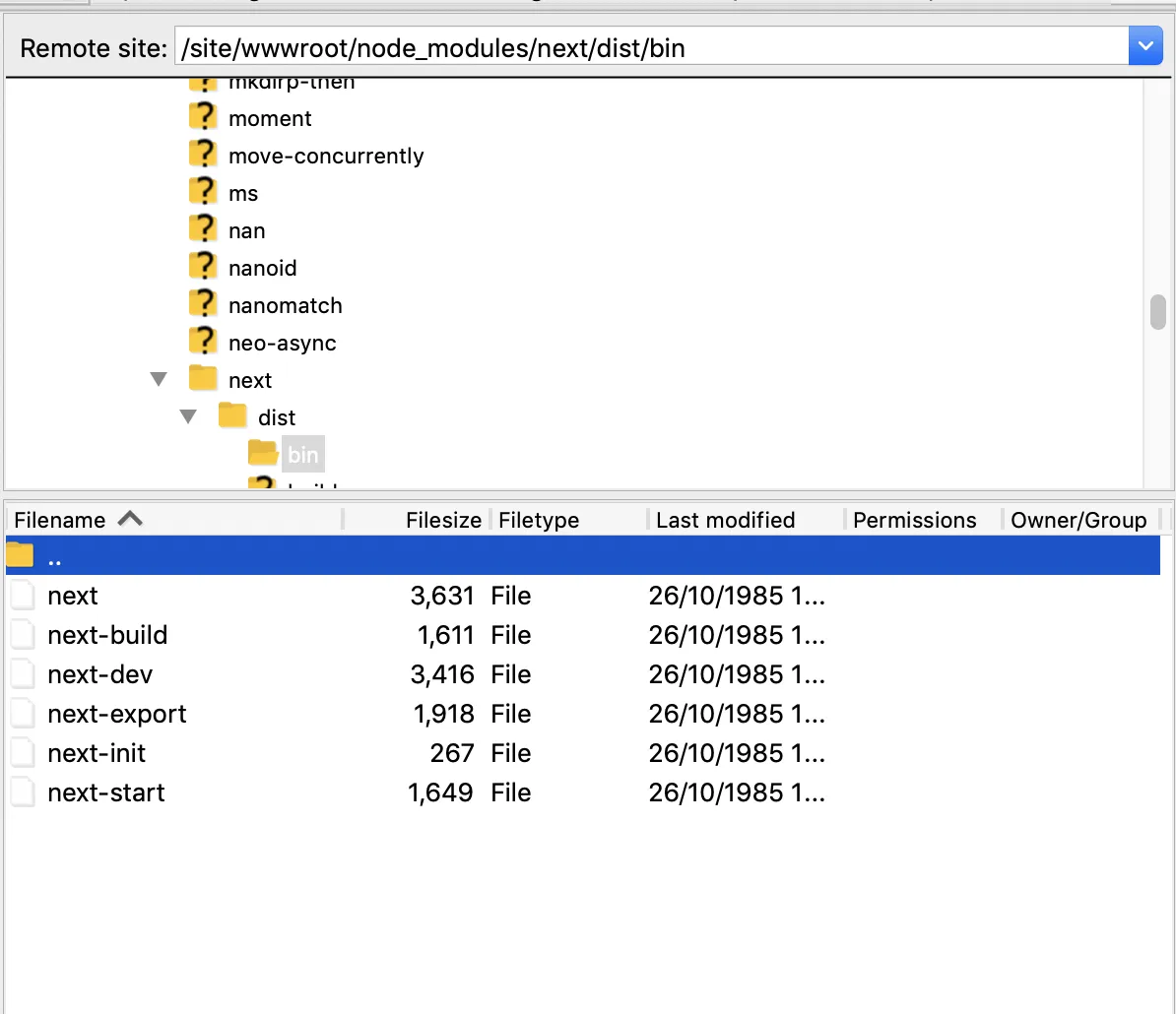This screenshot has height=1014, width=1176.
Task: Collapse the next folder in tree
Action: pos(159,379)
